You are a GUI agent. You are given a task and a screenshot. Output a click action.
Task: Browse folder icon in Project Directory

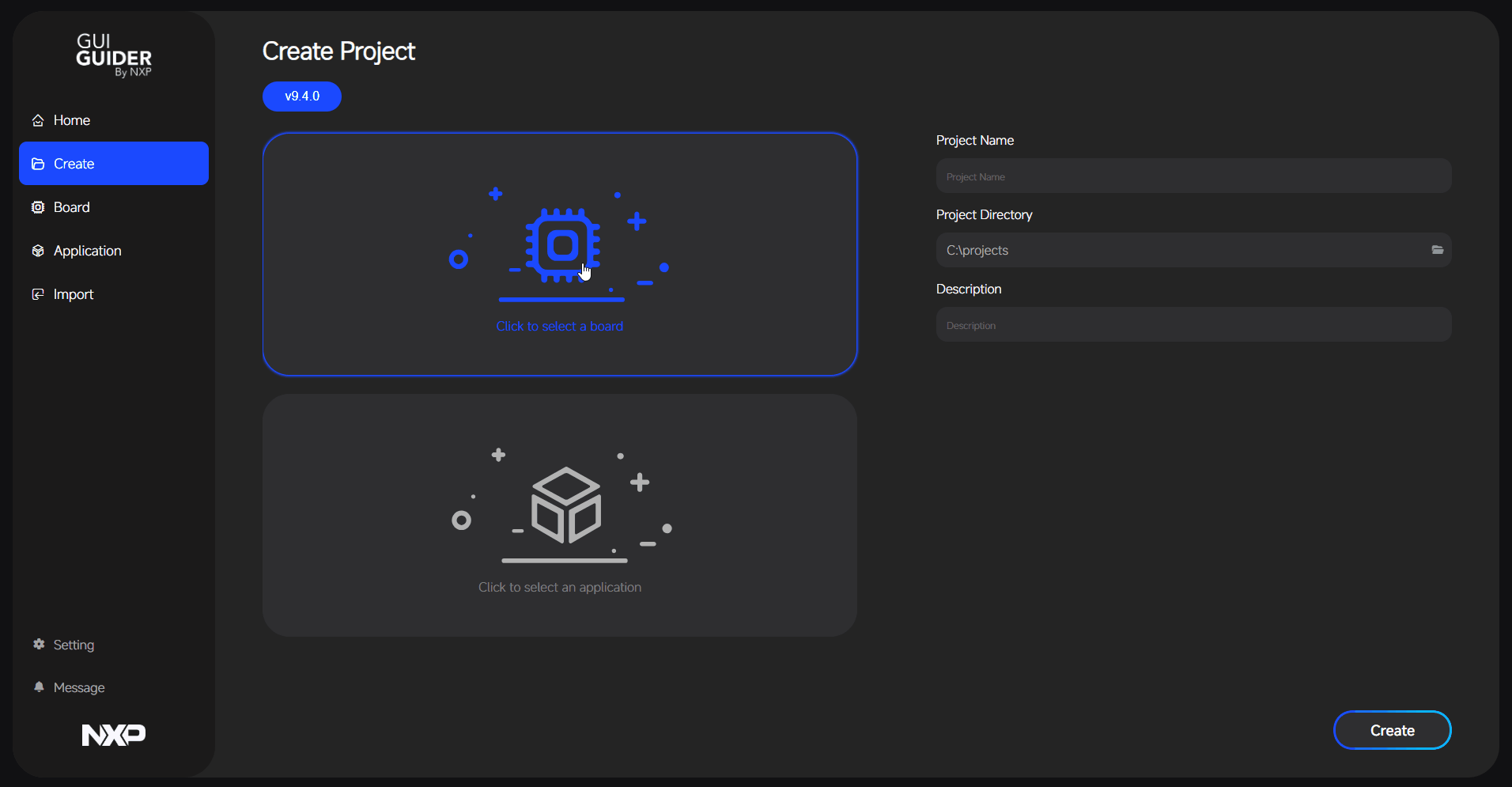tap(1437, 250)
